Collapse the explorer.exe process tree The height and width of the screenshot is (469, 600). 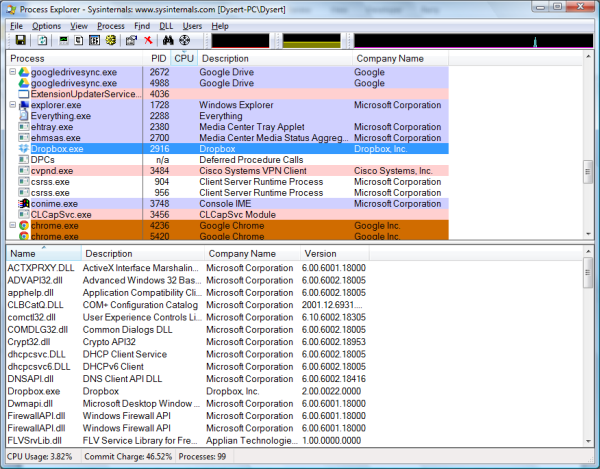(13, 104)
